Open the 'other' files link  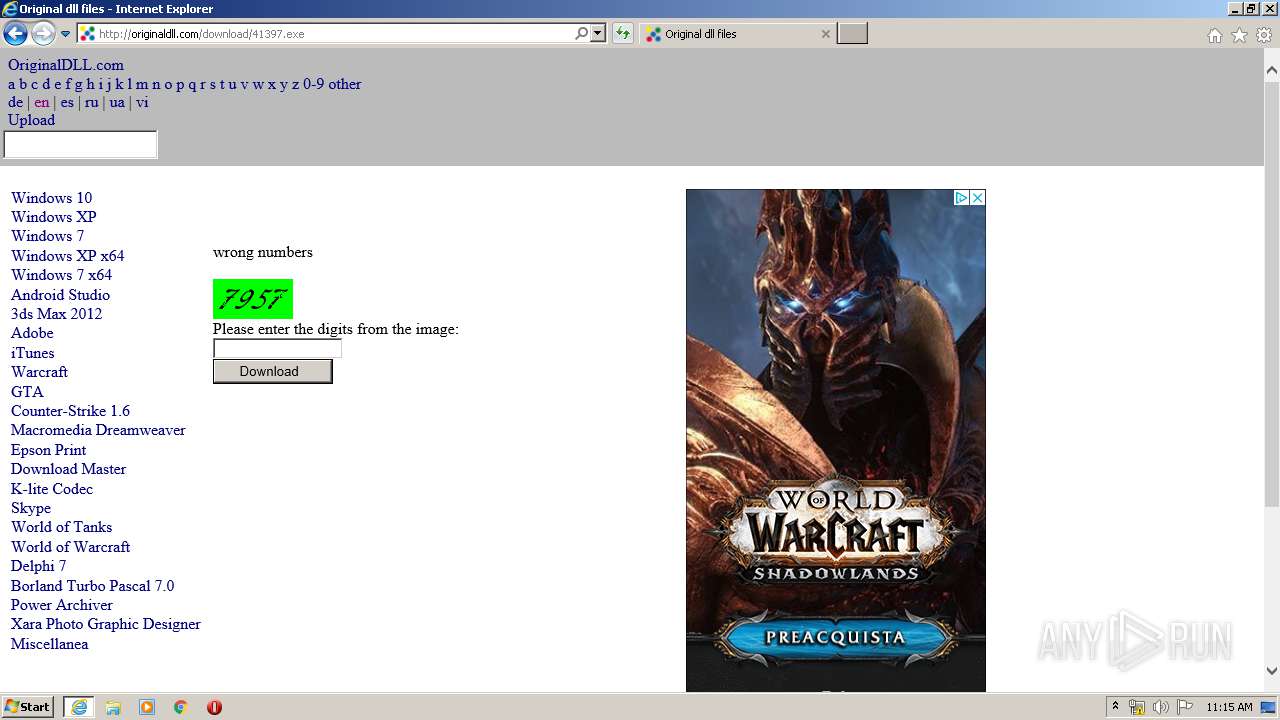pyautogui.click(x=345, y=84)
